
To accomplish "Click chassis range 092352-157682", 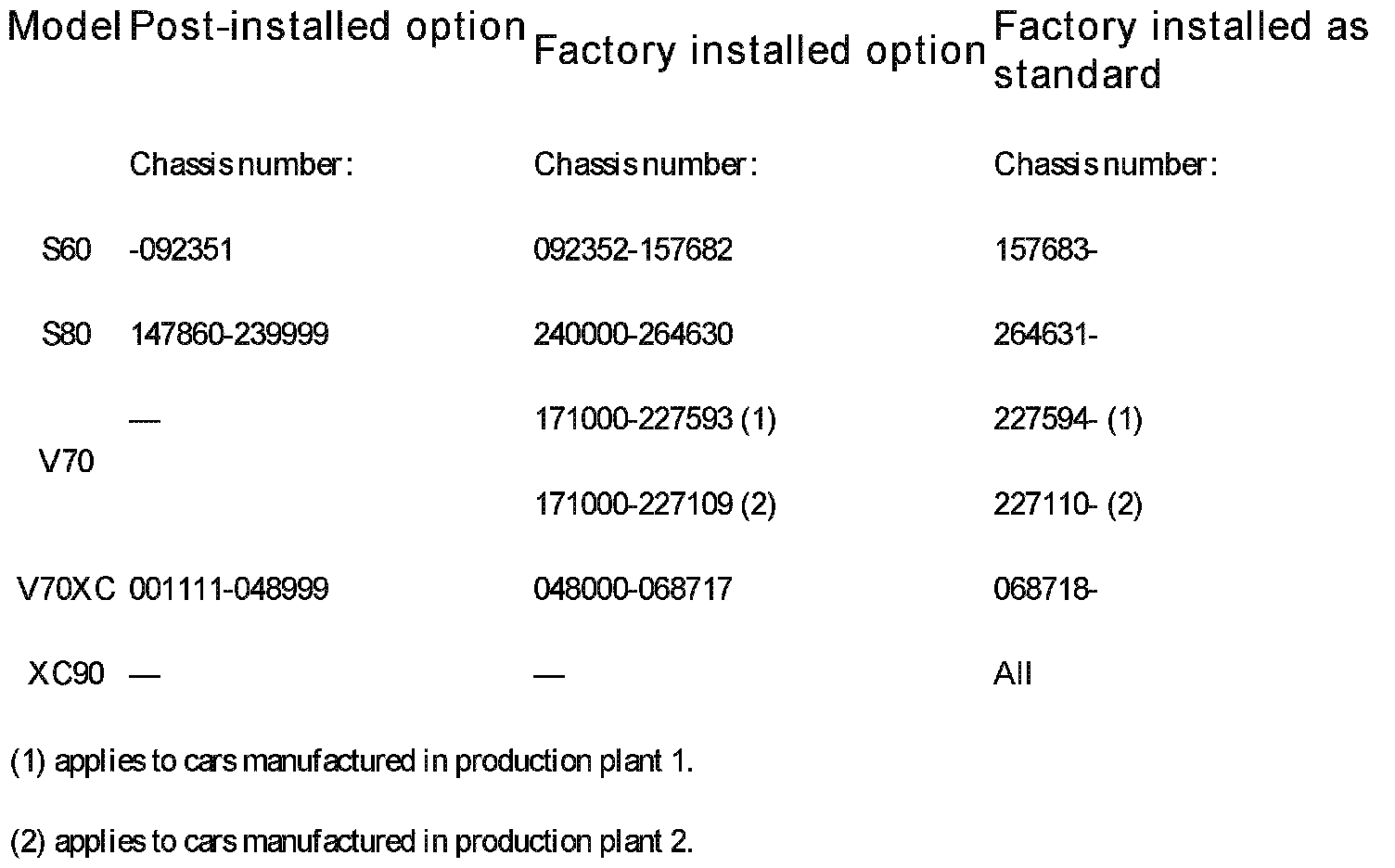I will point(634,250).
